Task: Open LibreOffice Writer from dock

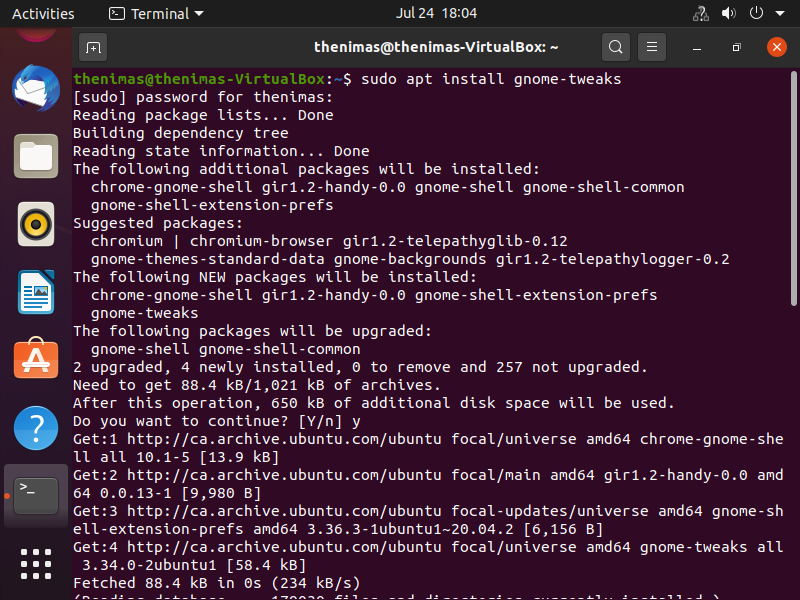Action: click(x=36, y=292)
